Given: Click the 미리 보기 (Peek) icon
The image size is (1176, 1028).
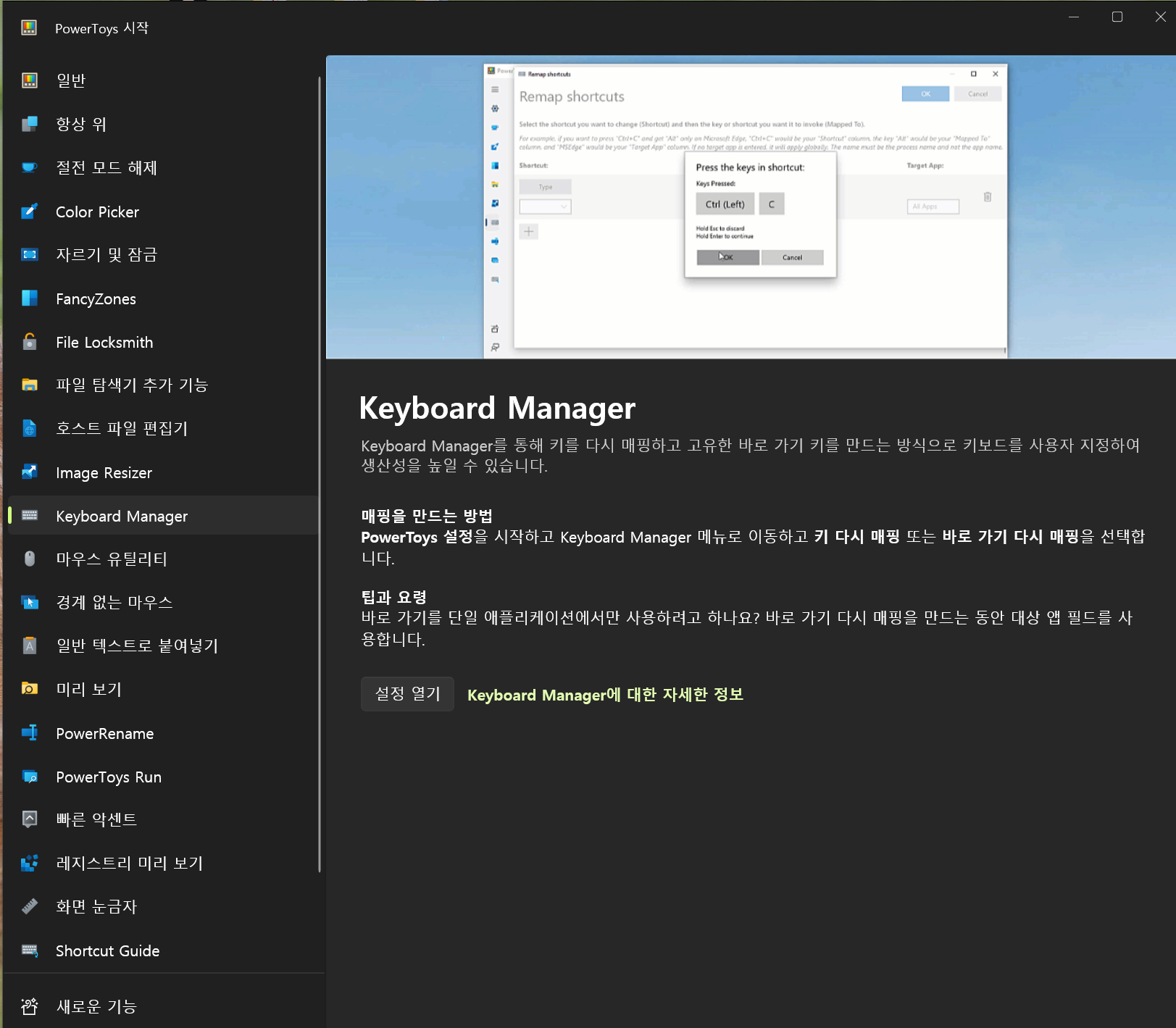Looking at the screenshot, I should [x=30, y=689].
